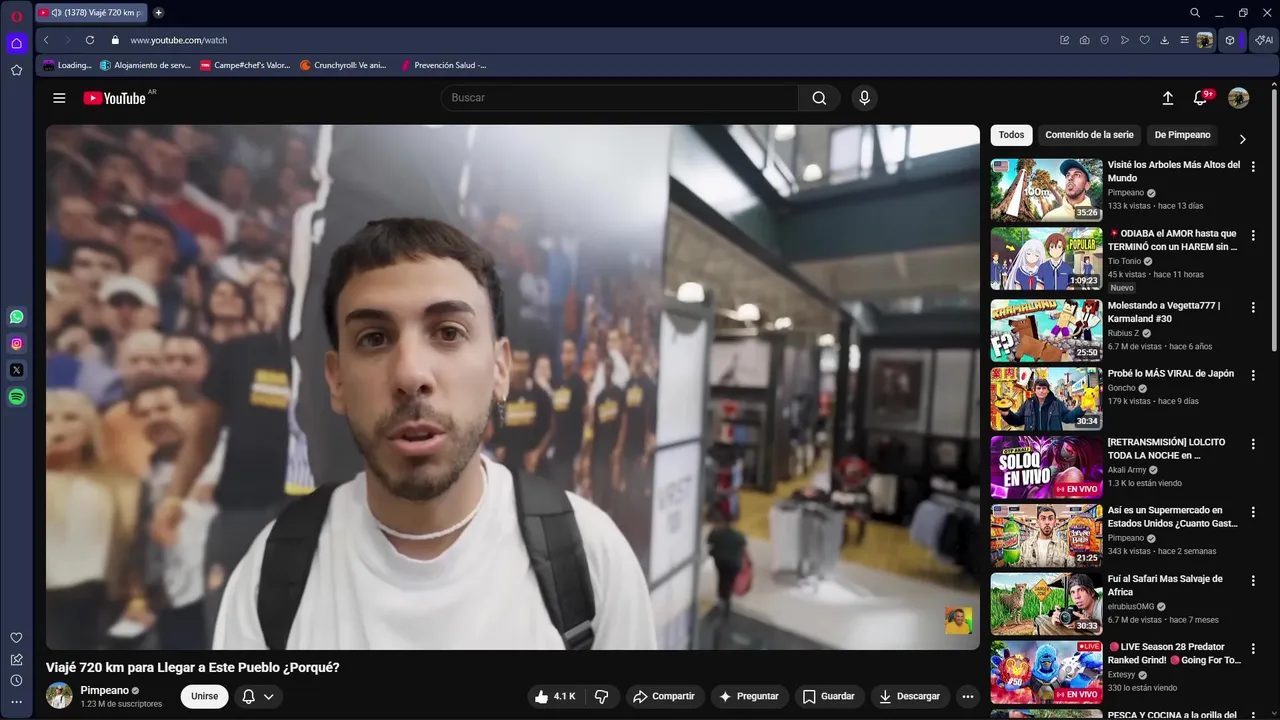
Task: Open Opera start page home icon
Action: pyautogui.click(x=16, y=43)
